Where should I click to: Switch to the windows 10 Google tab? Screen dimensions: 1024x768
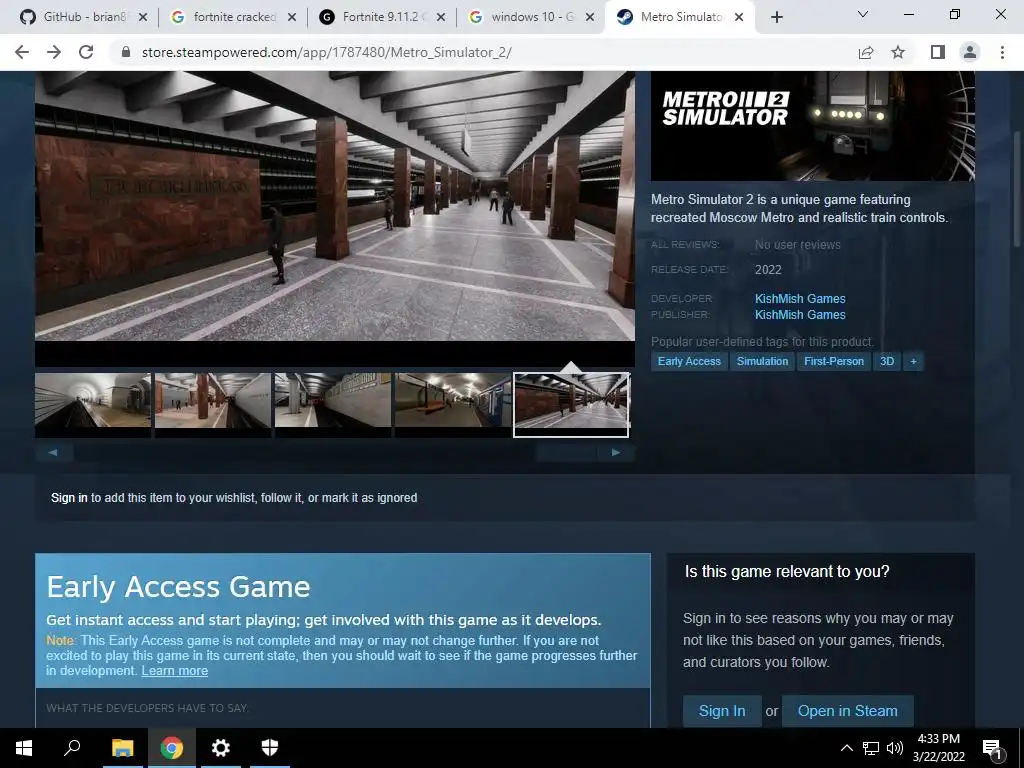[x=530, y=17]
